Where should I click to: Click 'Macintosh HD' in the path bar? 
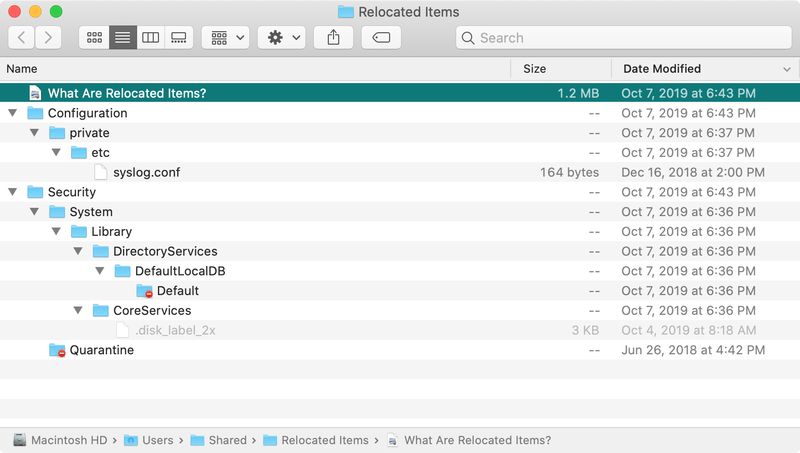point(69,440)
